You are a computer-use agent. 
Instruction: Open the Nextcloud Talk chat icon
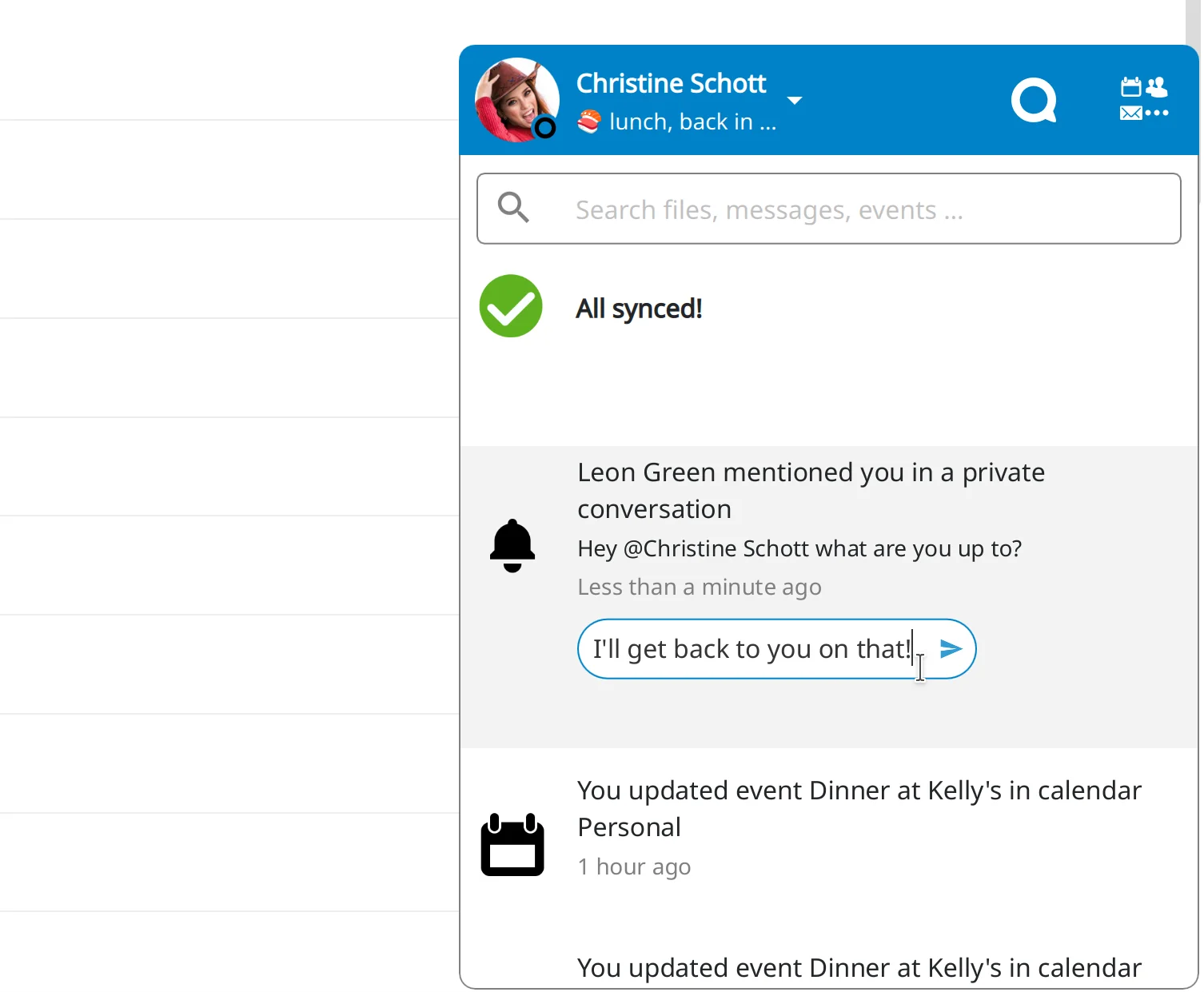click(1034, 100)
